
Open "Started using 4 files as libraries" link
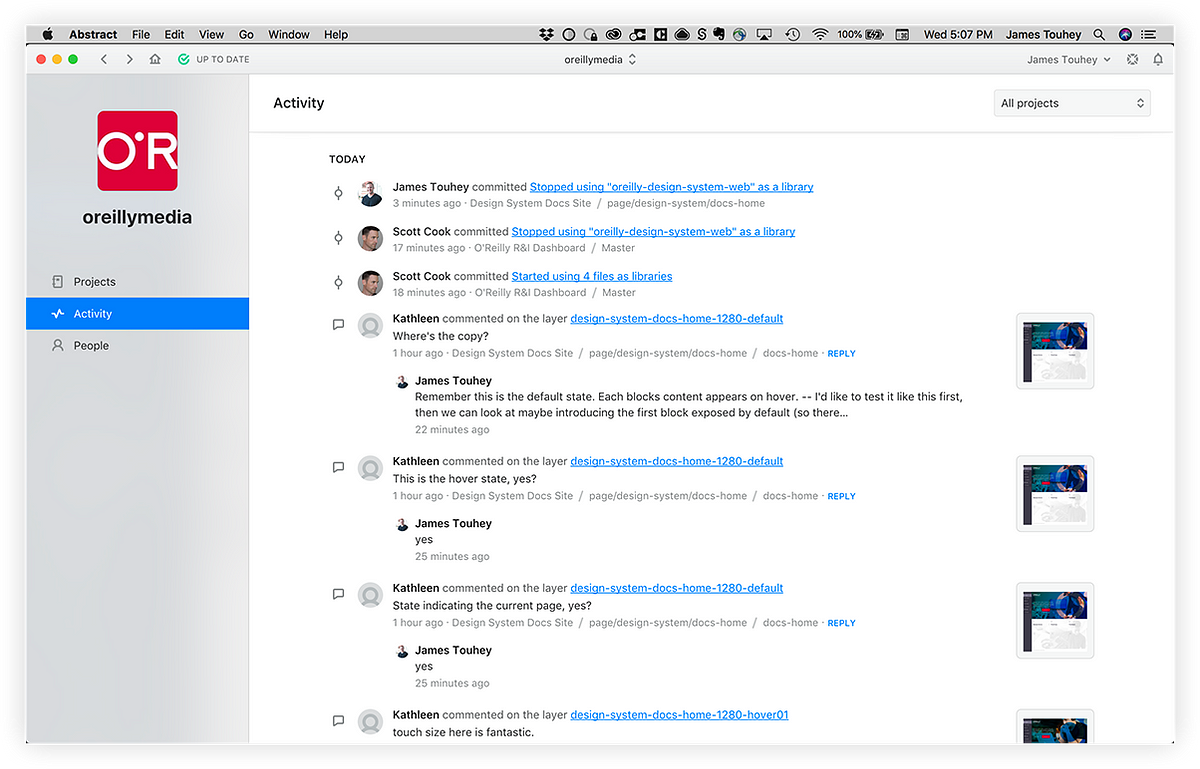[x=592, y=276]
